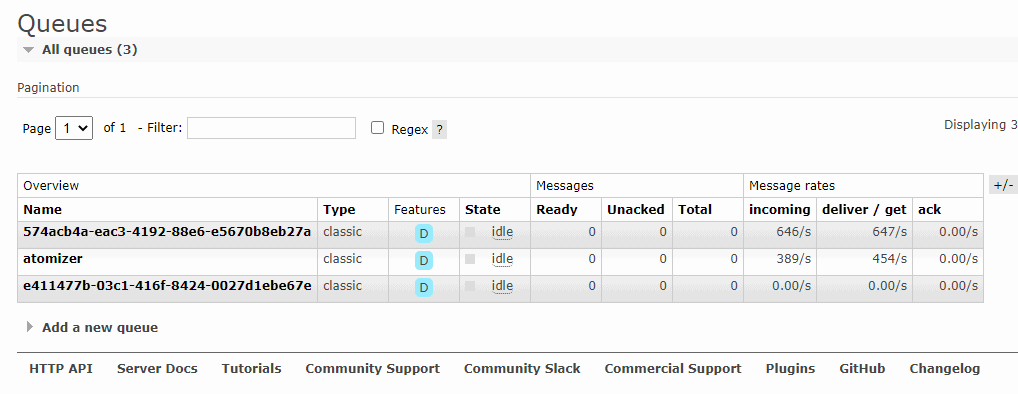Click the state indicator square for queue e411477b

tap(470, 286)
